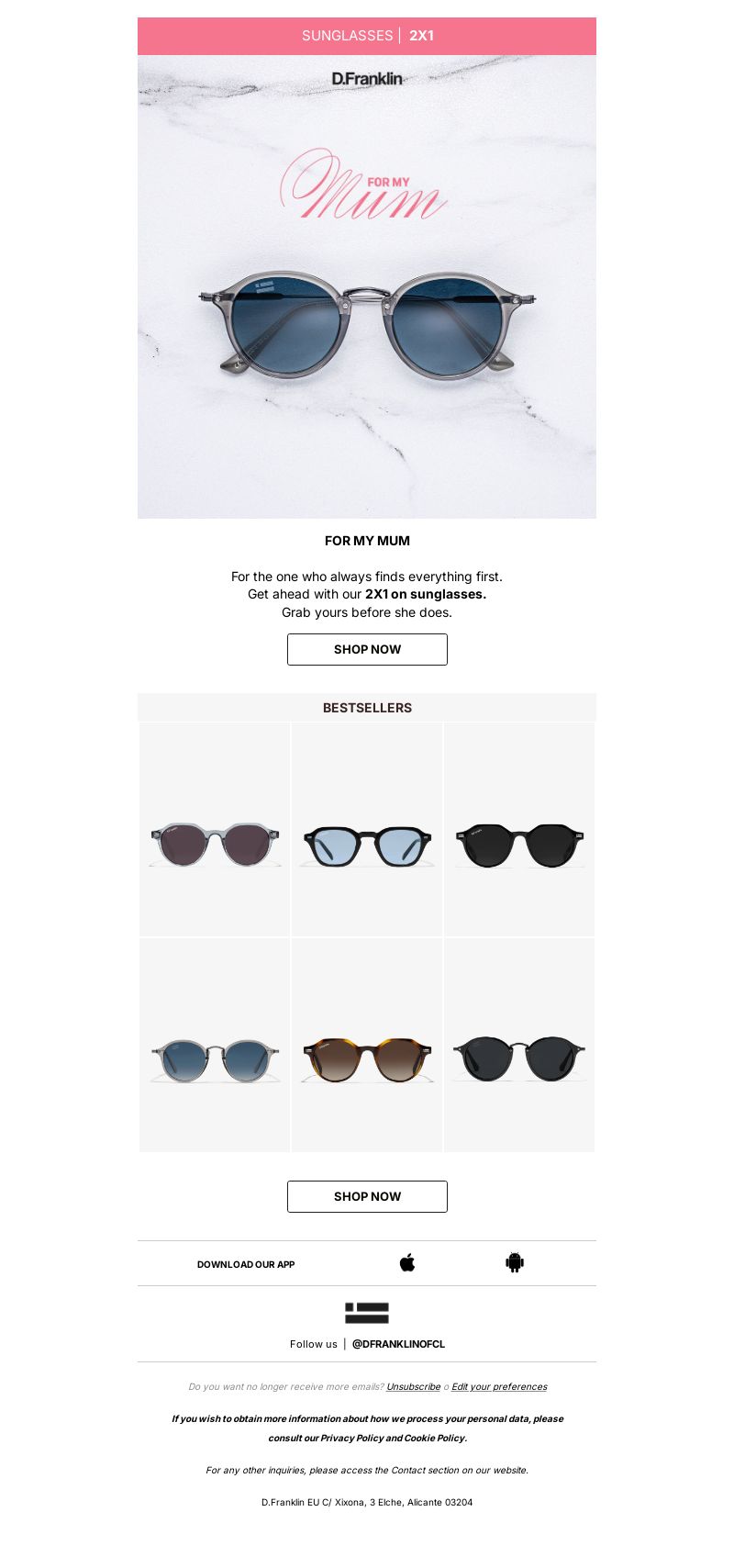
Task: Click the BESTSELLERS section header
Action: (367, 708)
